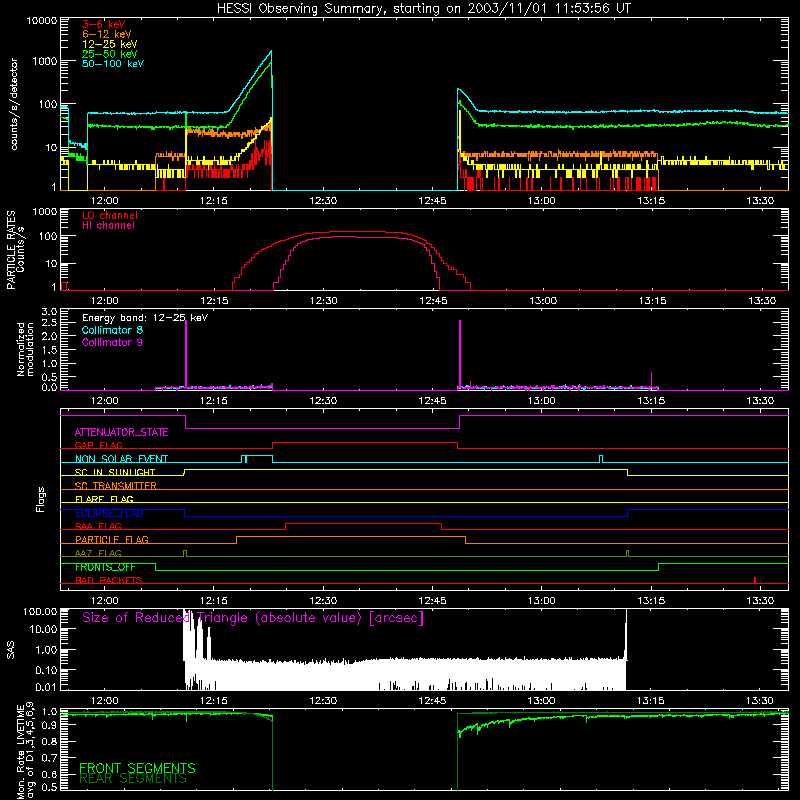Click the Mon. Rate LIVETIME y-axis label
800x800 pixels.
25,751
